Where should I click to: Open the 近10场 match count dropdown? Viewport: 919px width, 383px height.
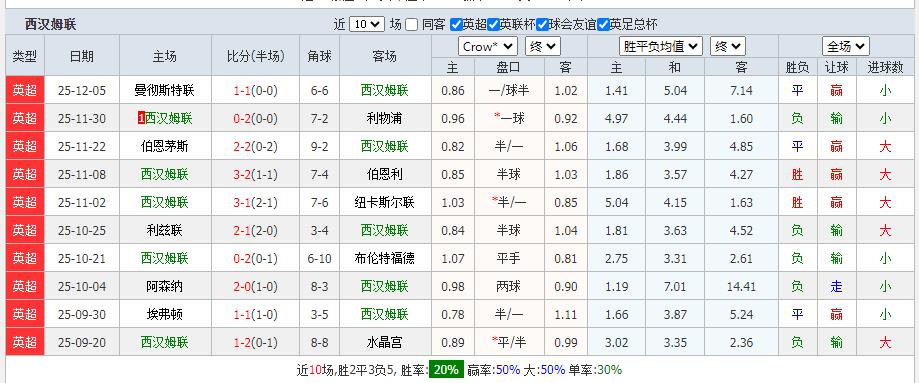click(x=367, y=25)
